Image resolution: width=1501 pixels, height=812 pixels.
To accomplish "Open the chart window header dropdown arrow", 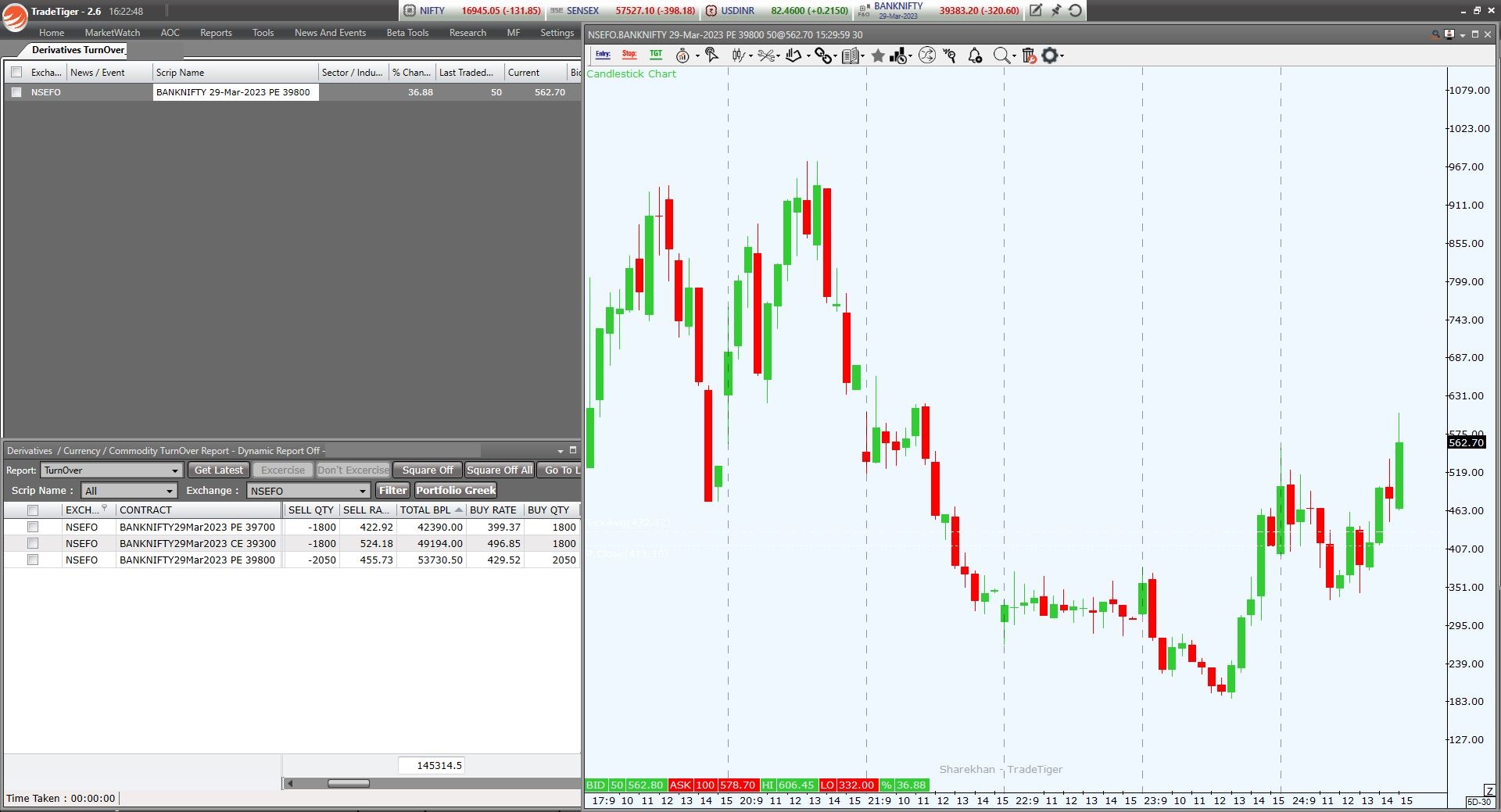I will pyautogui.click(x=1462, y=35).
